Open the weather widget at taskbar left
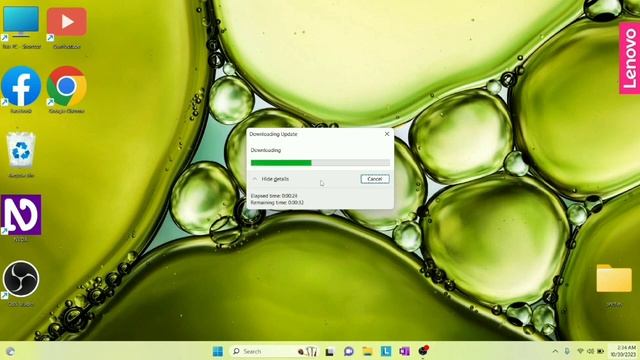This screenshot has height=360, width=640. (11, 351)
